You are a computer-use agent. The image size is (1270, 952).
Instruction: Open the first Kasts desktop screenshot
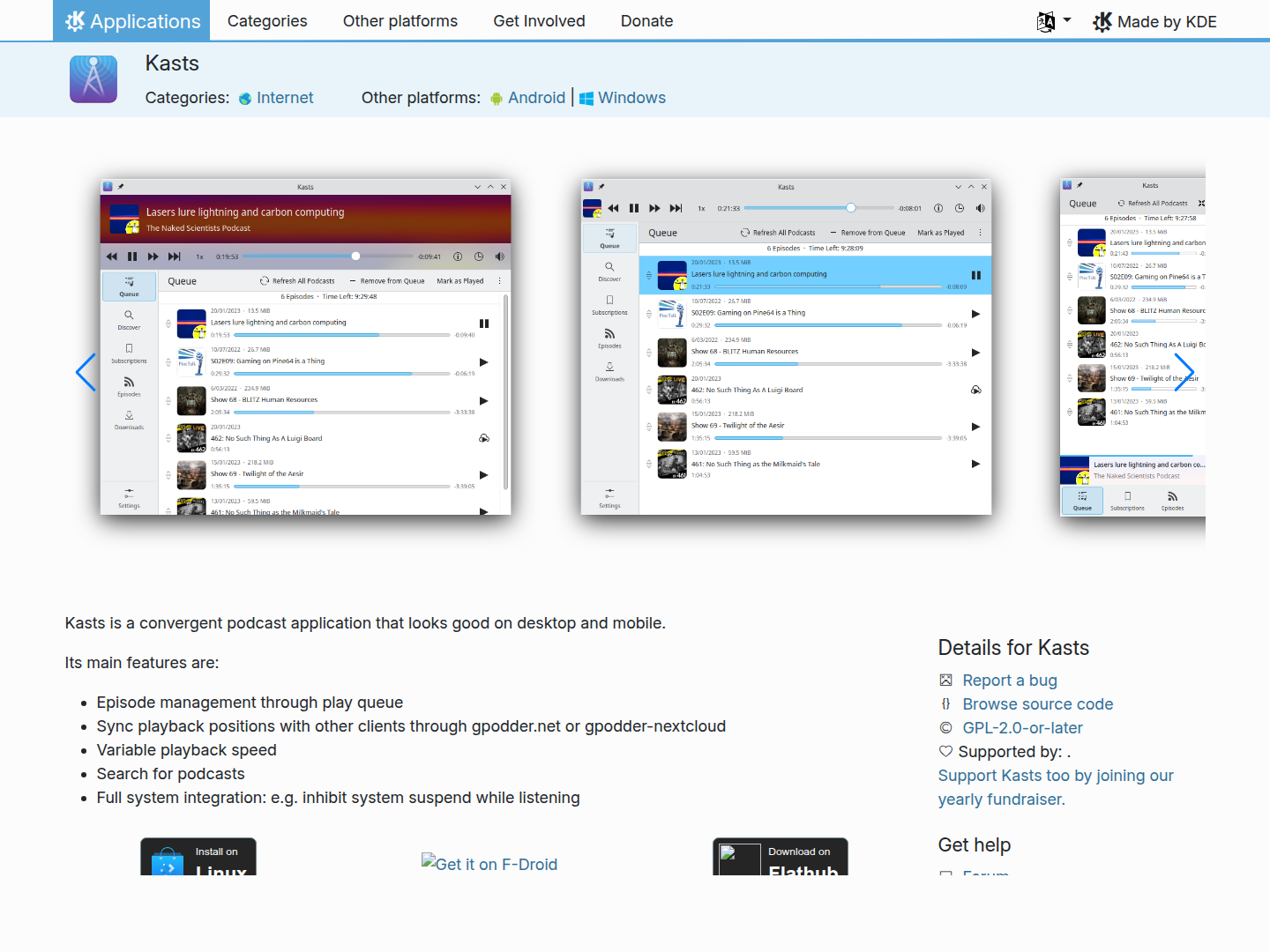(x=305, y=347)
